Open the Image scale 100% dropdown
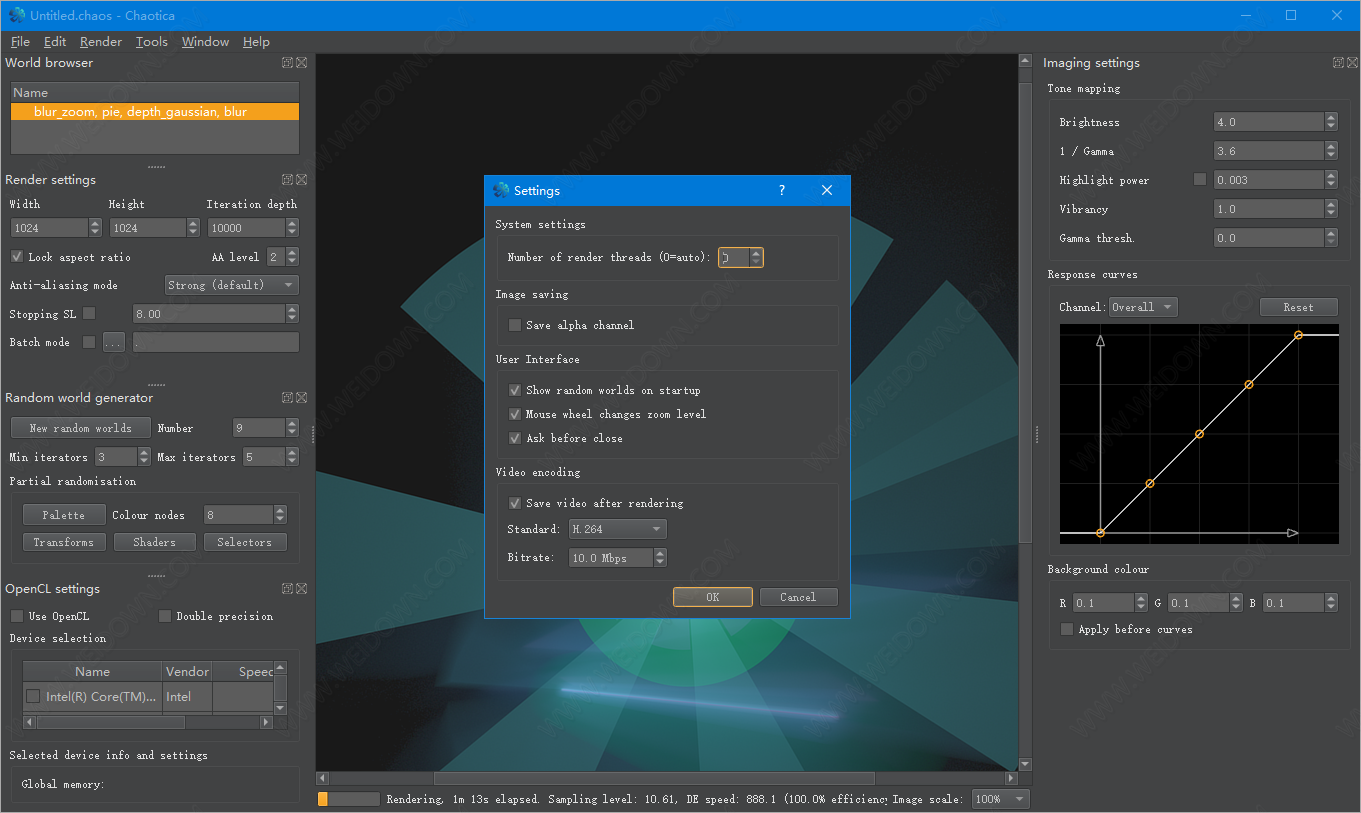This screenshot has width=1361, height=813. pyautogui.click(x=1000, y=799)
